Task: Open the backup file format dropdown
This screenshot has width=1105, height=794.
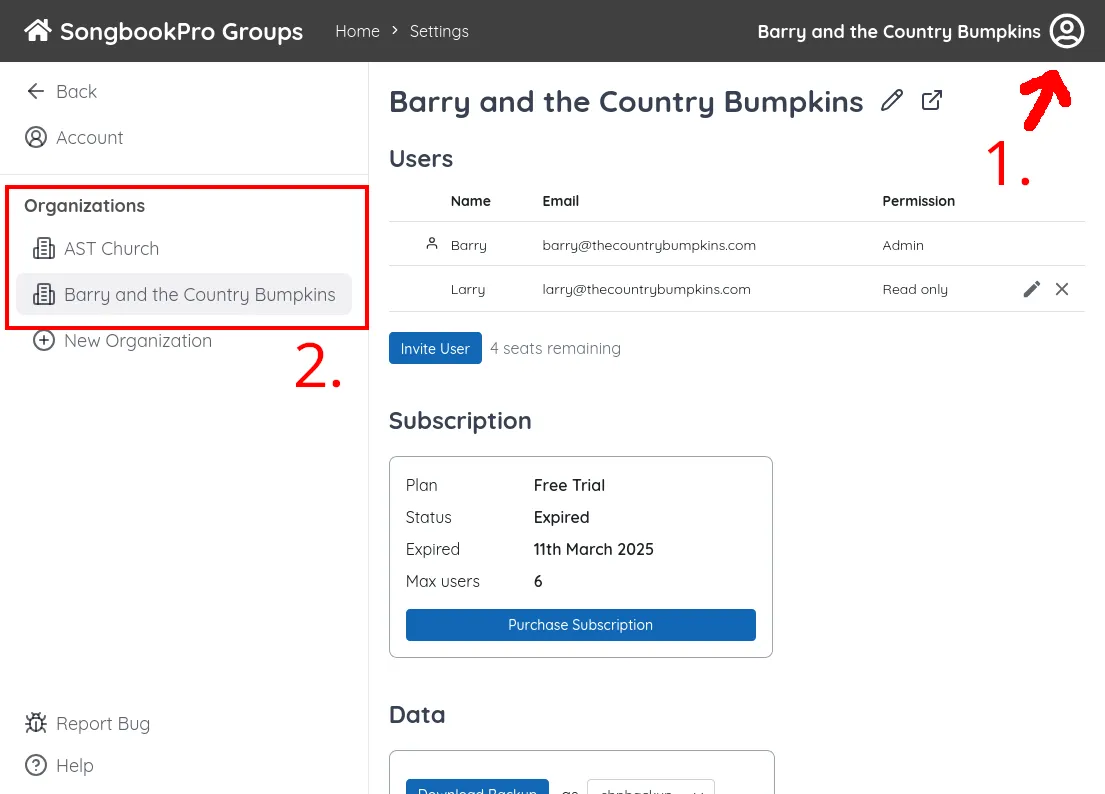Action: point(651,788)
